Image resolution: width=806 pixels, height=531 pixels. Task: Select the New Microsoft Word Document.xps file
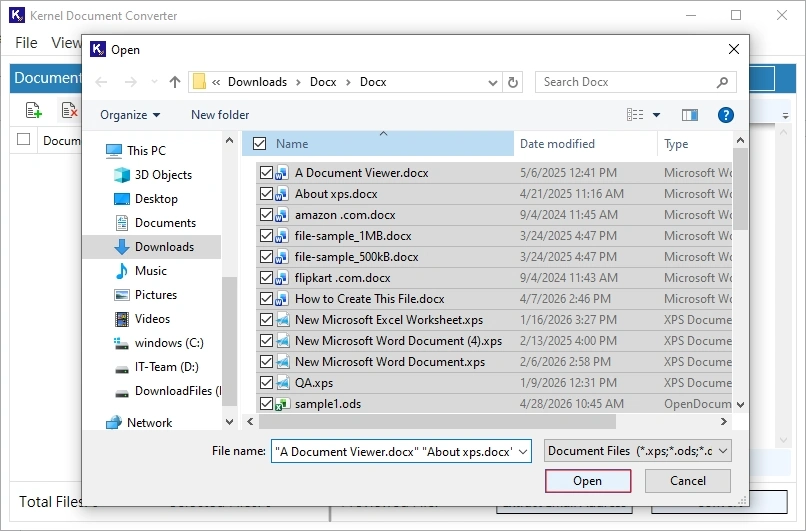pos(493,362)
